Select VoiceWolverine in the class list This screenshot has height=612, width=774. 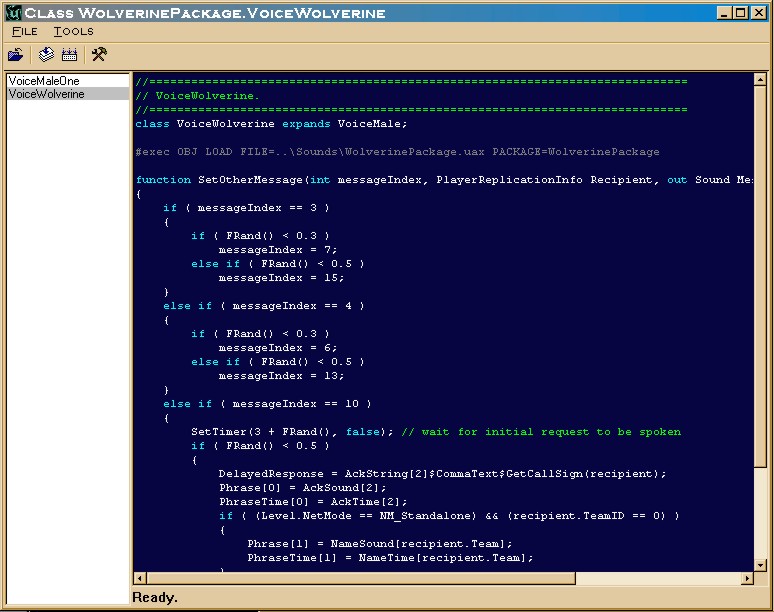point(68,94)
